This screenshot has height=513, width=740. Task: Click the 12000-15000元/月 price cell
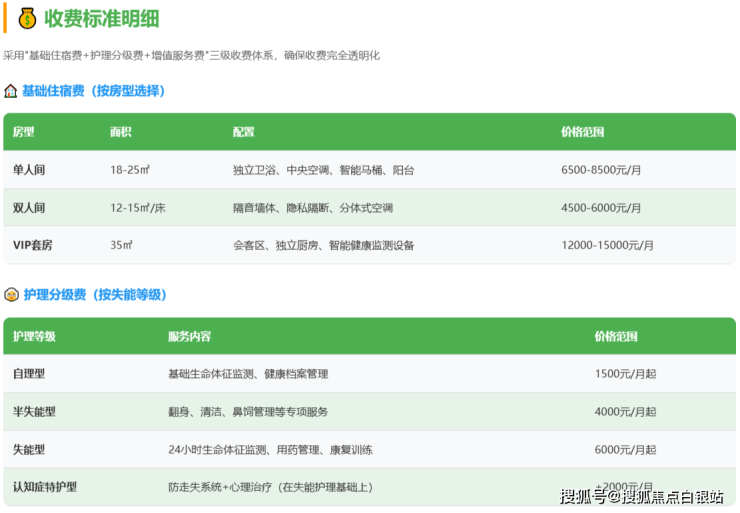(607, 245)
